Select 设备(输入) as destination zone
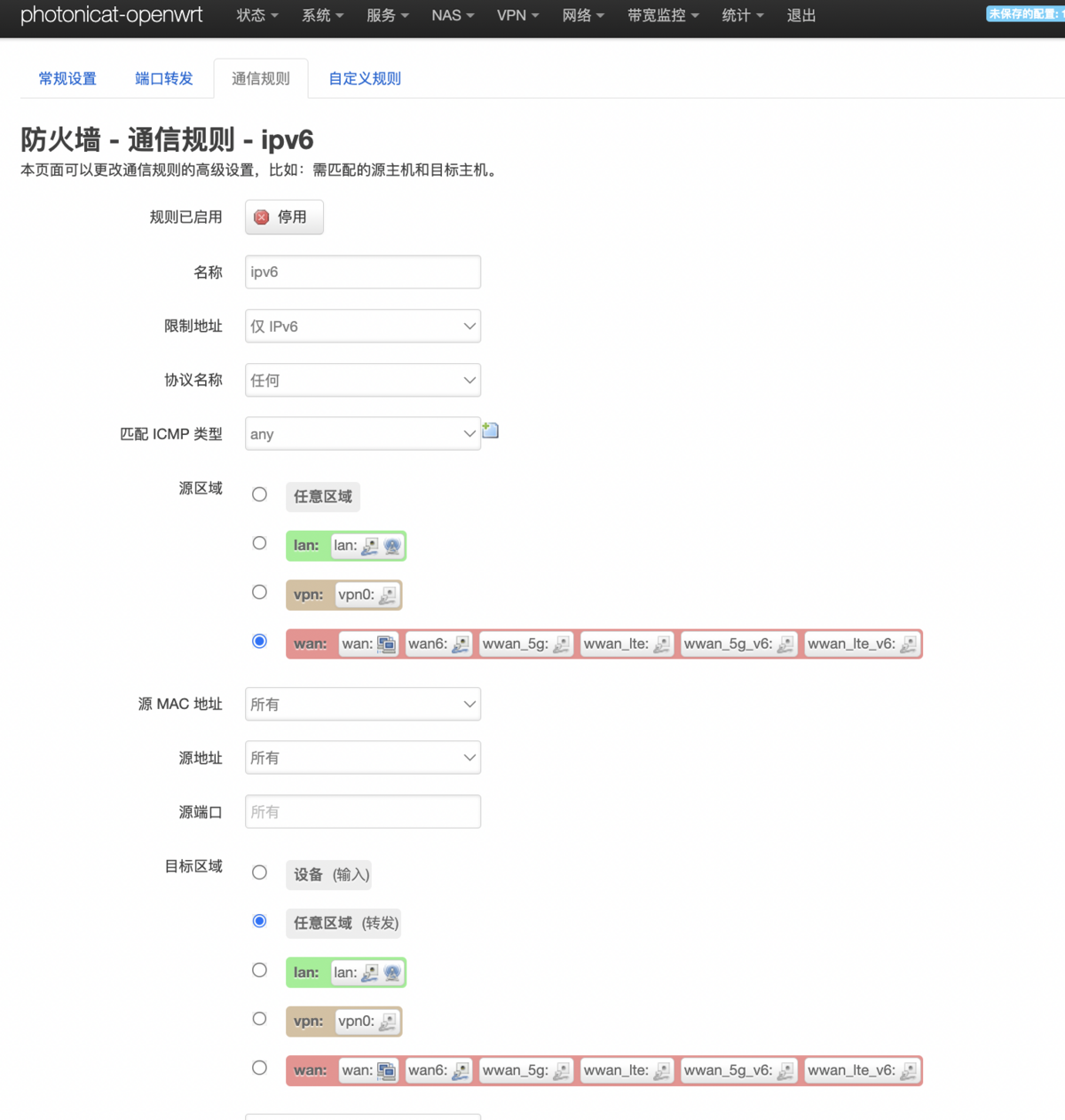Viewport: 1065px width, 1120px height. click(259, 872)
